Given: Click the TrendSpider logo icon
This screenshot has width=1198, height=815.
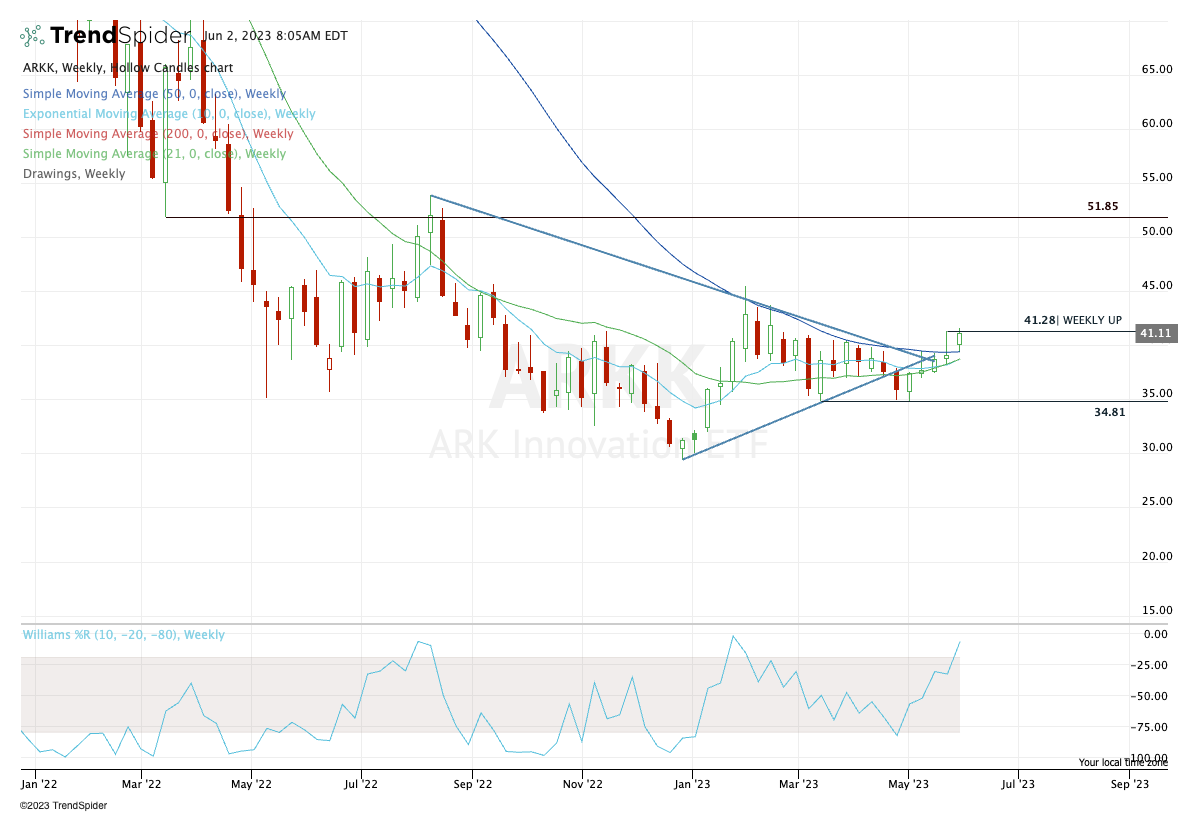Looking at the screenshot, I should [x=31, y=36].
